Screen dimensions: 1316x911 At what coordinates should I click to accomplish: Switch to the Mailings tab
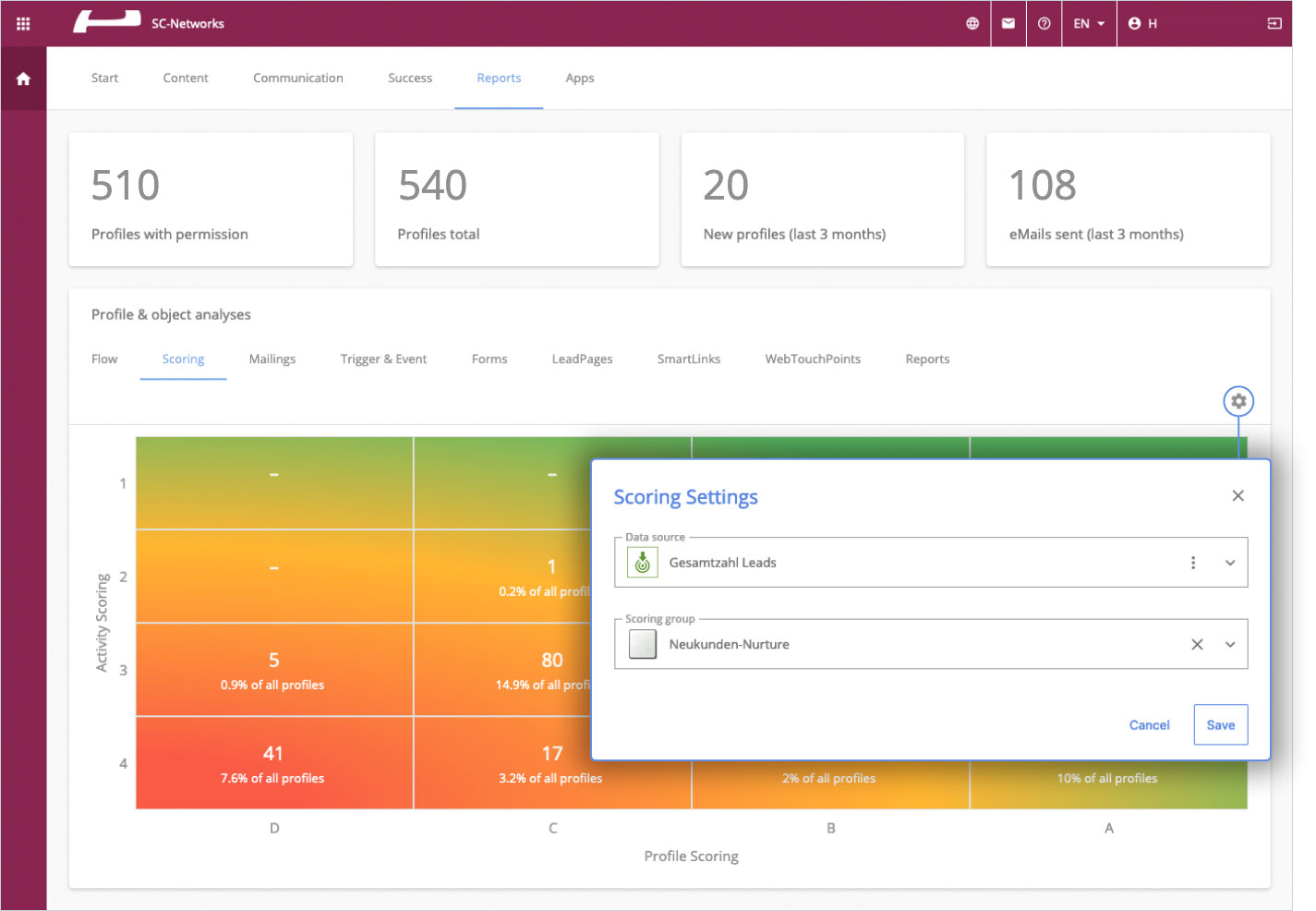point(272,359)
